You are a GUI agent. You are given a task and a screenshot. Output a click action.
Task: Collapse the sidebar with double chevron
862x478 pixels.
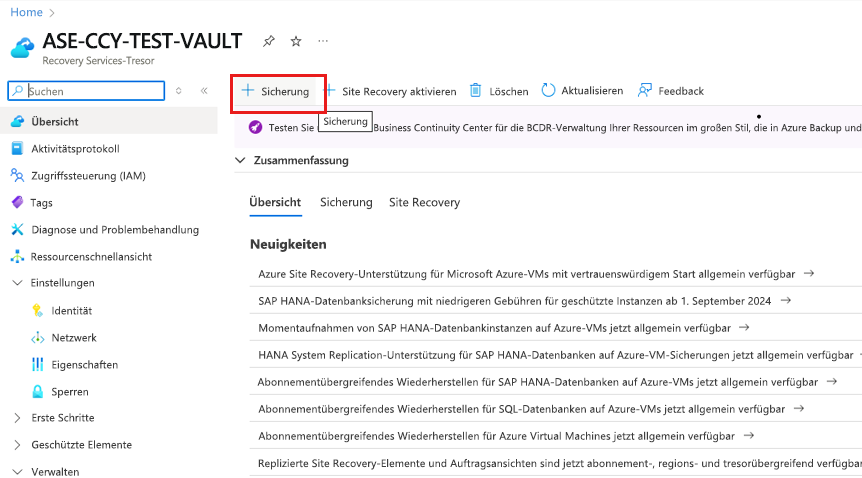[204, 91]
